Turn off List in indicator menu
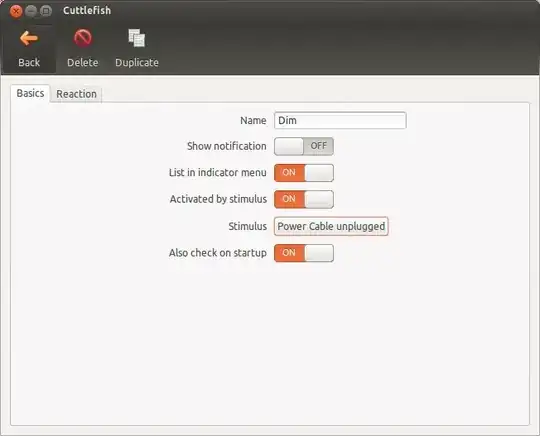This screenshot has width=540, height=436. [x=304, y=173]
